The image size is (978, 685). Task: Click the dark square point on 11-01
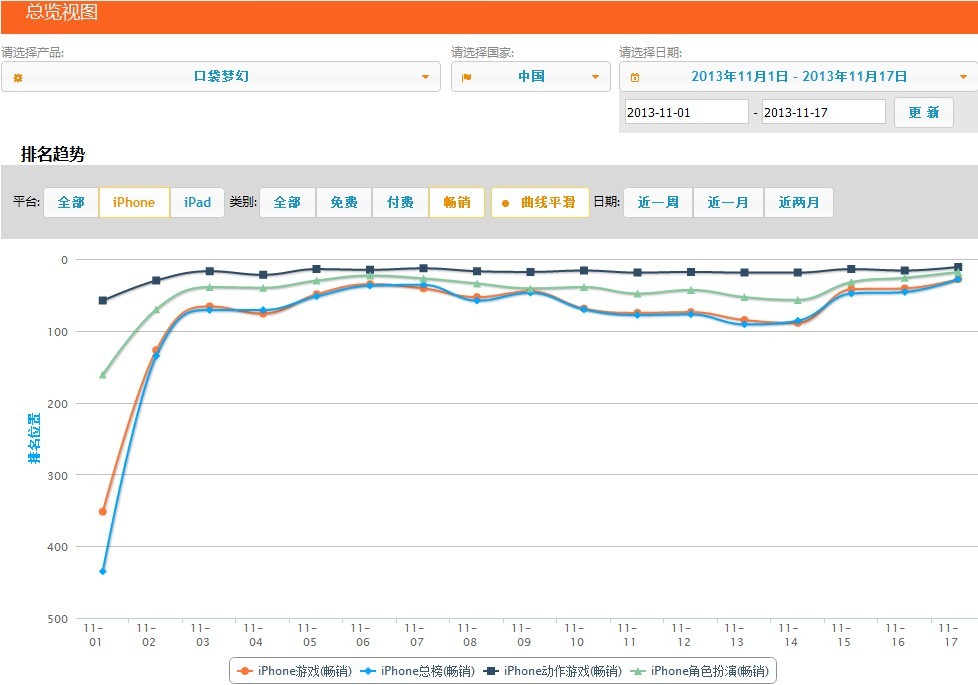(x=103, y=301)
